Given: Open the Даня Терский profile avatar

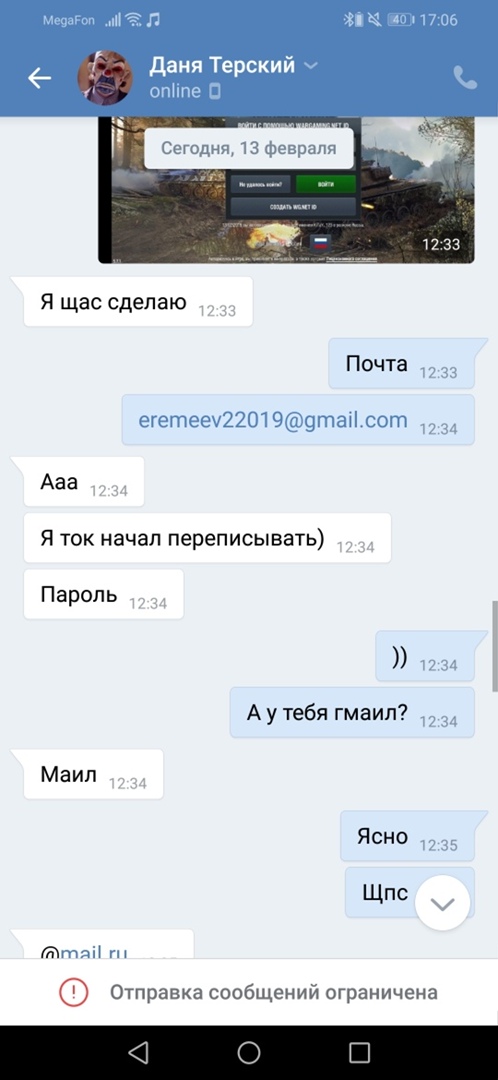Looking at the screenshot, I should (105, 78).
